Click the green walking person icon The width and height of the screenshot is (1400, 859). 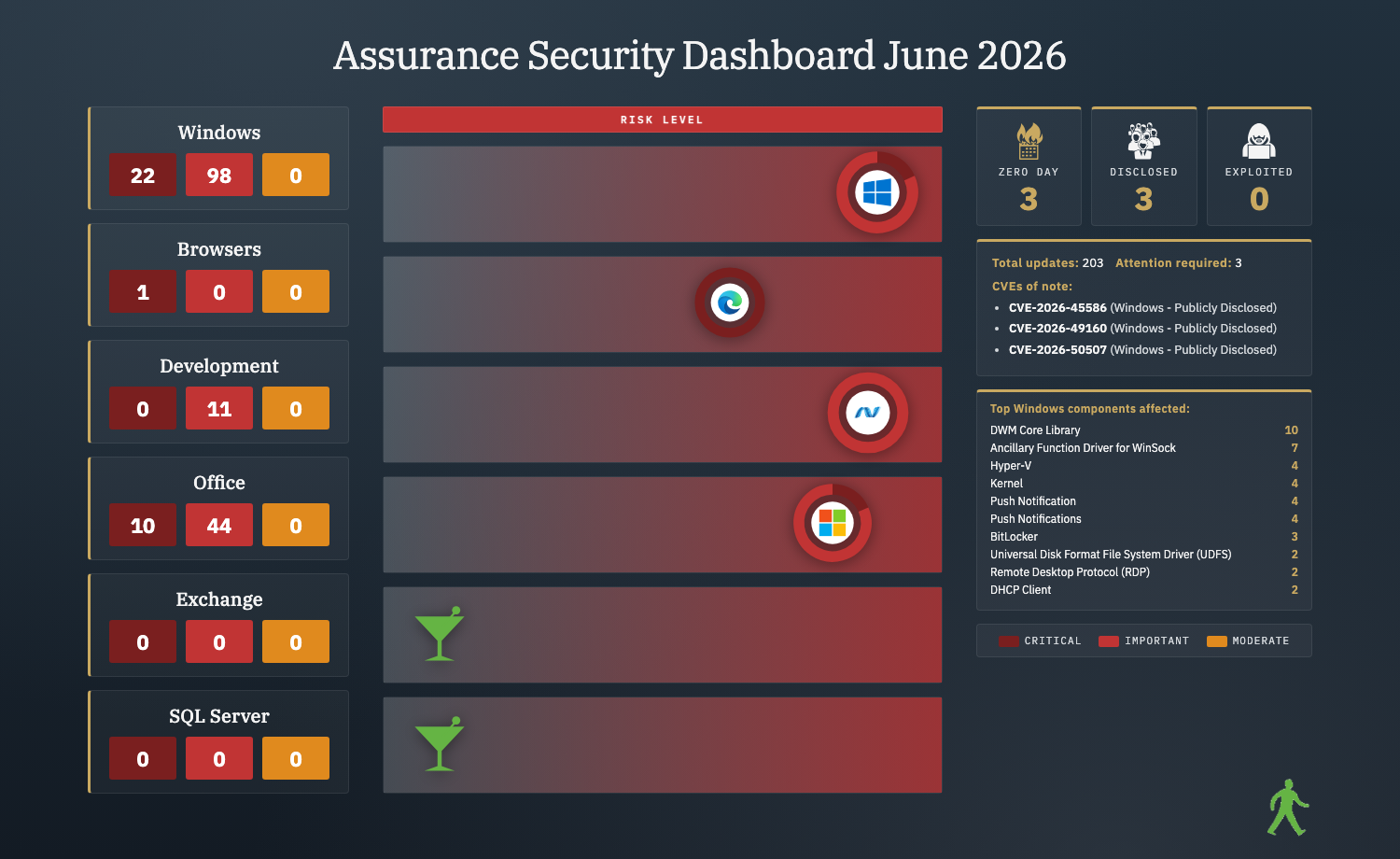pos(1288,808)
